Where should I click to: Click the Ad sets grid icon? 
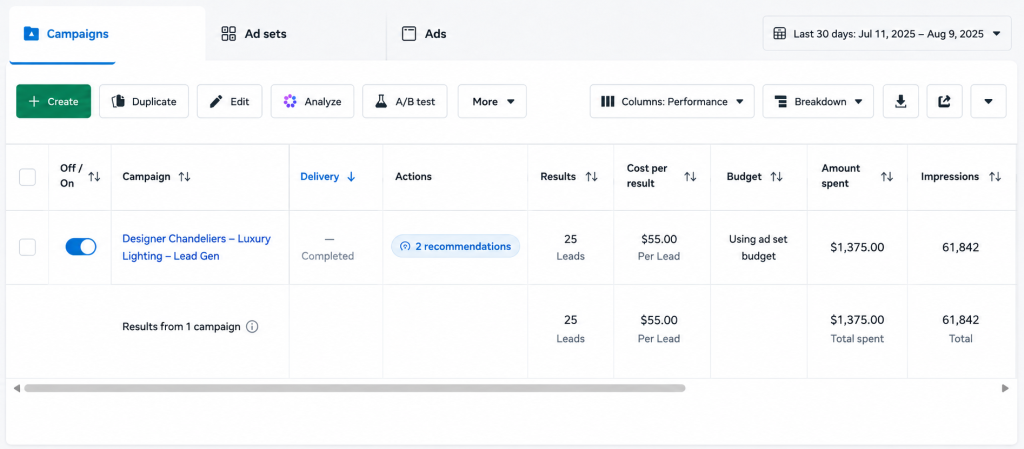[228, 34]
